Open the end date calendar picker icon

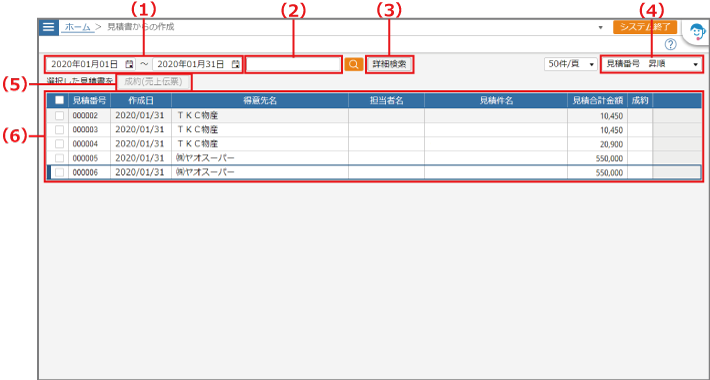click(x=235, y=64)
